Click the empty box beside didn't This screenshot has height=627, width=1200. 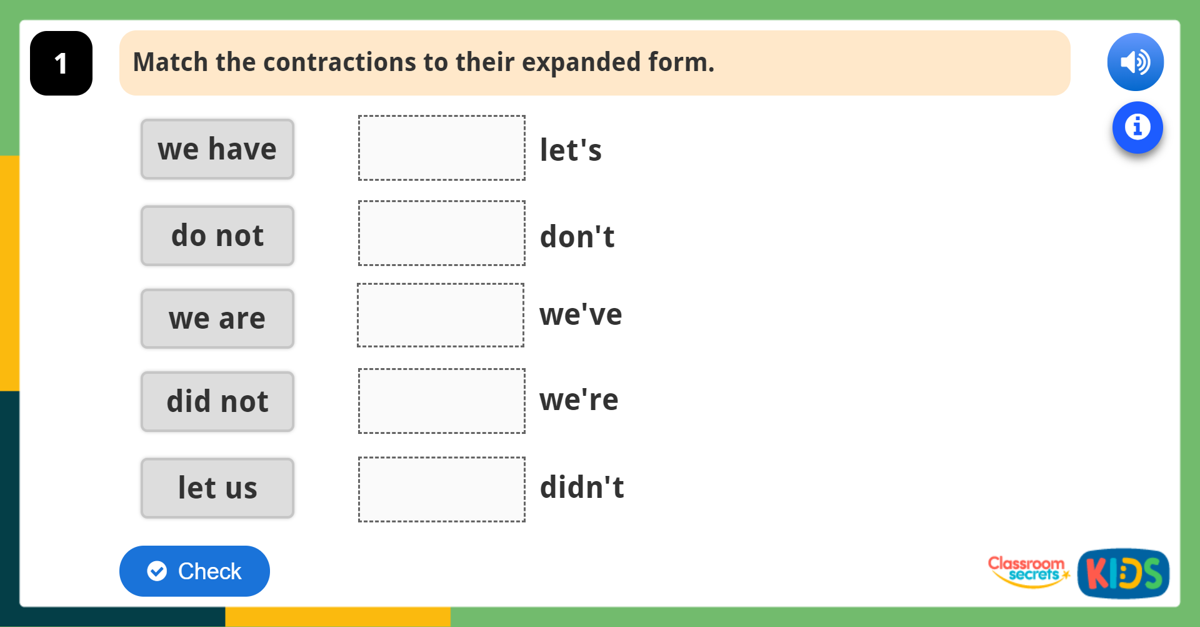pos(442,489)
